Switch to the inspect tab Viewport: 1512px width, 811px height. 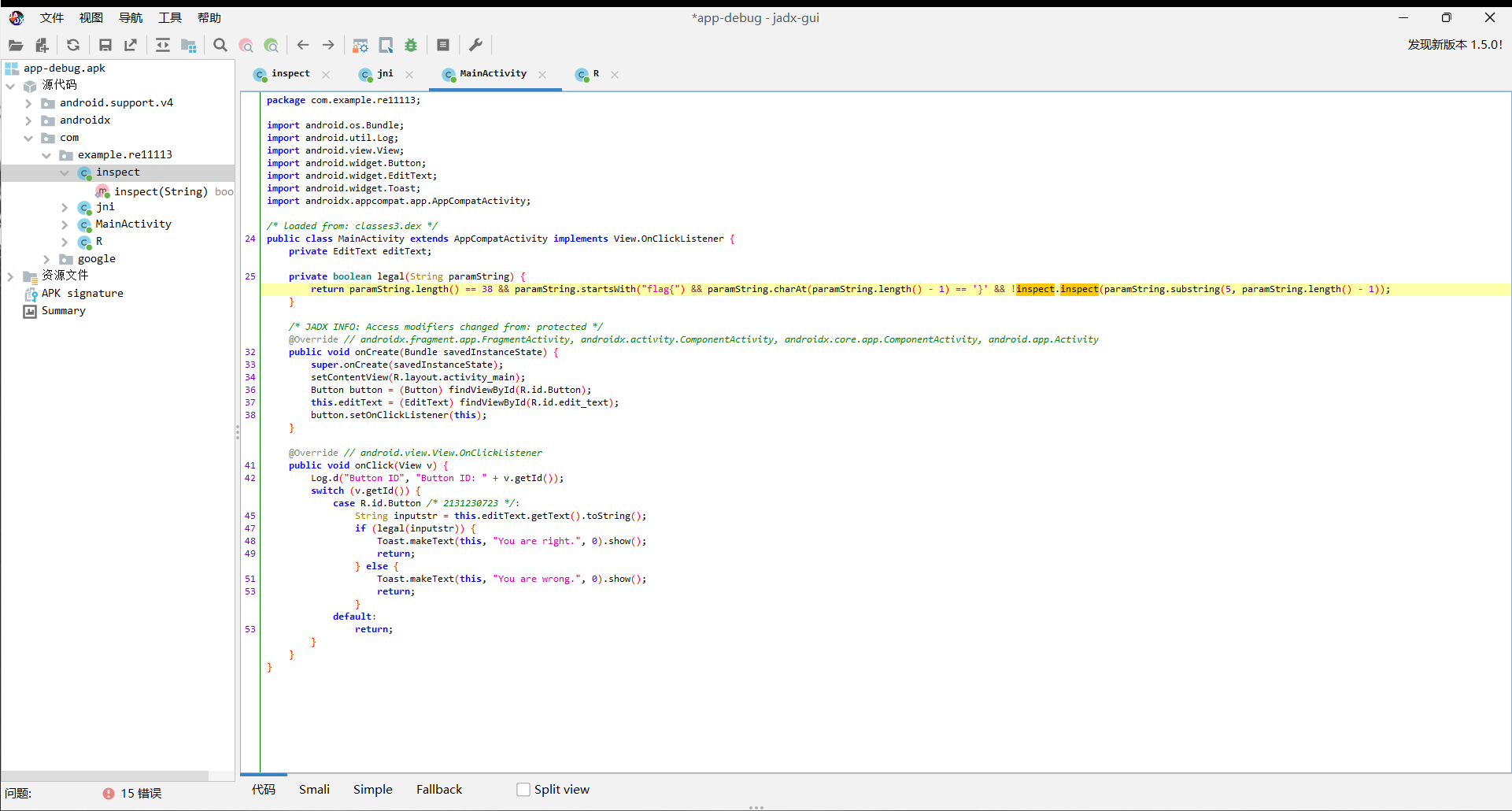(x=290, y=74)
